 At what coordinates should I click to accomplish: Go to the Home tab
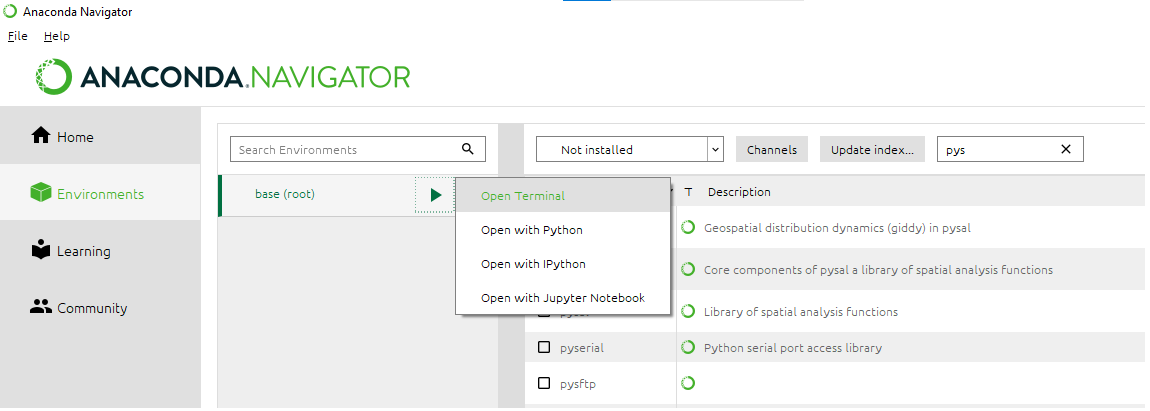(100, 137)
